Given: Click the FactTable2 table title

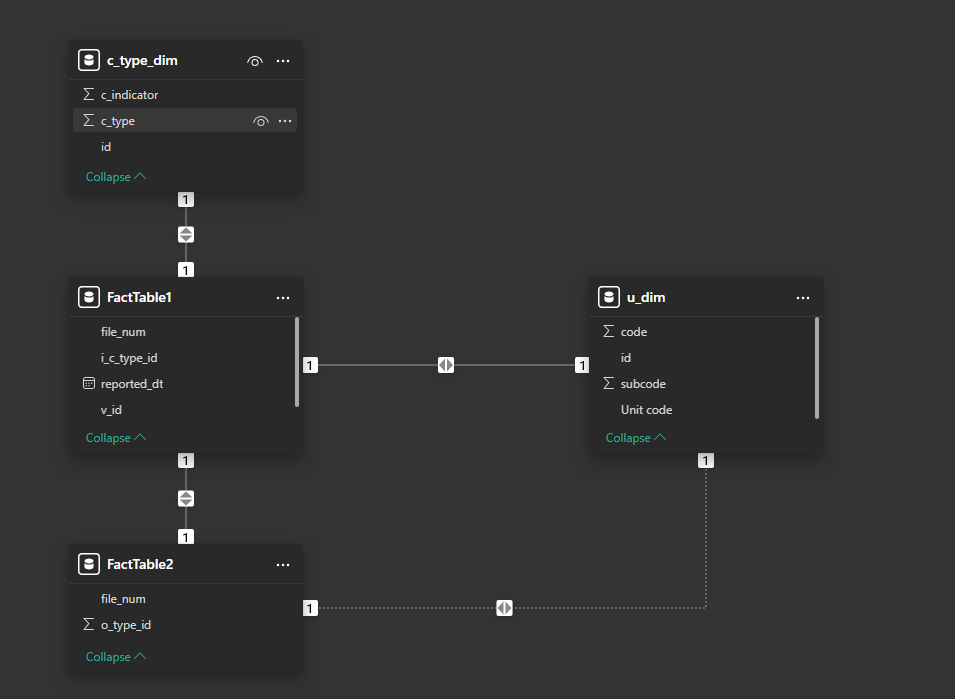Looking at the screenshot, I should tap(140, 564).
